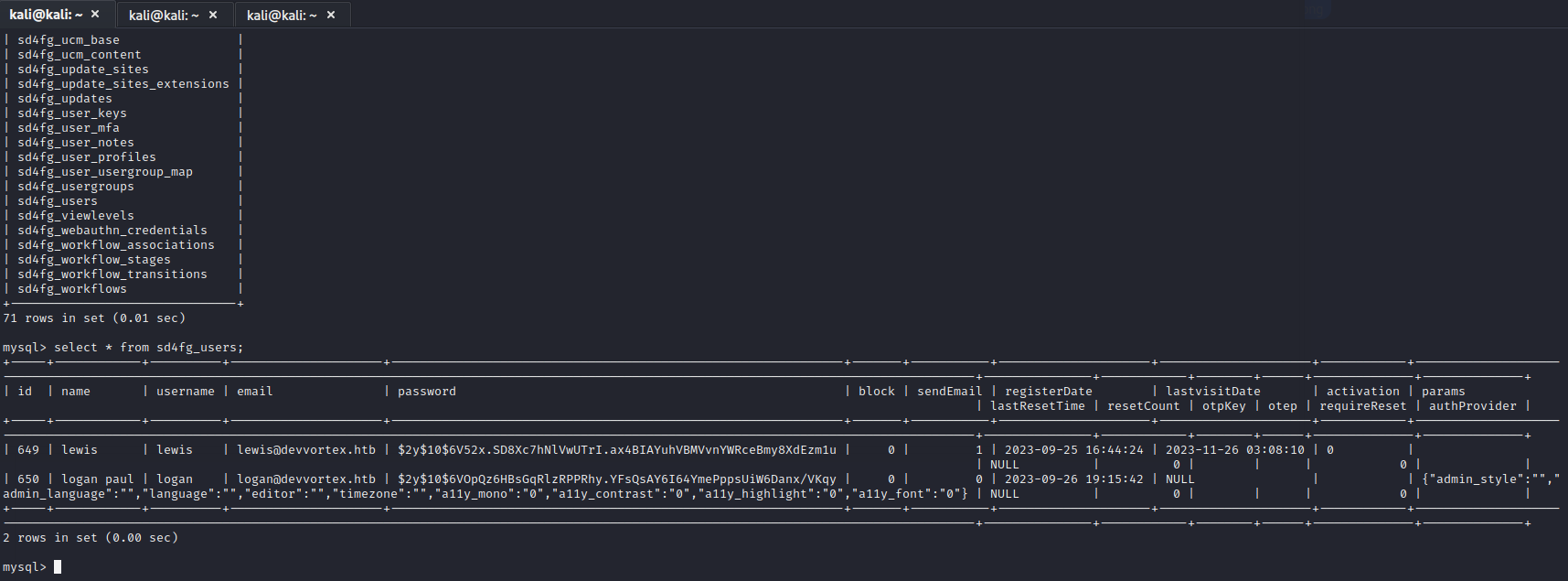Click the "select * from sd4fg_users;" command

(x=148, y=348)
